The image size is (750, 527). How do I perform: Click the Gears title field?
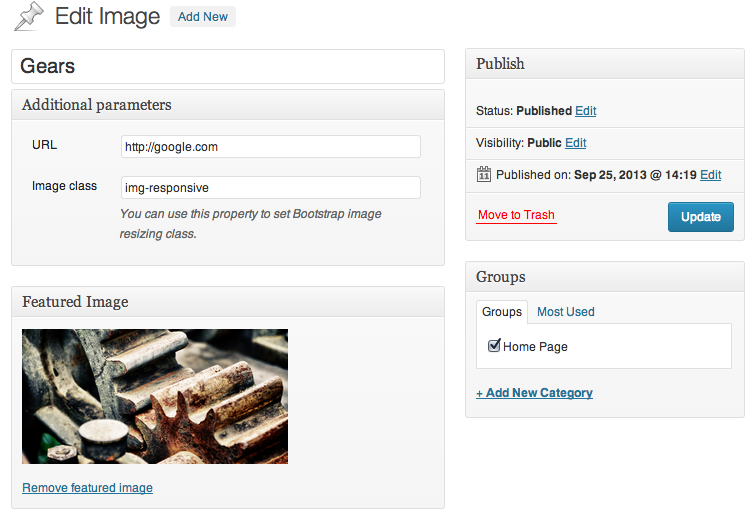tap(228, 67)
